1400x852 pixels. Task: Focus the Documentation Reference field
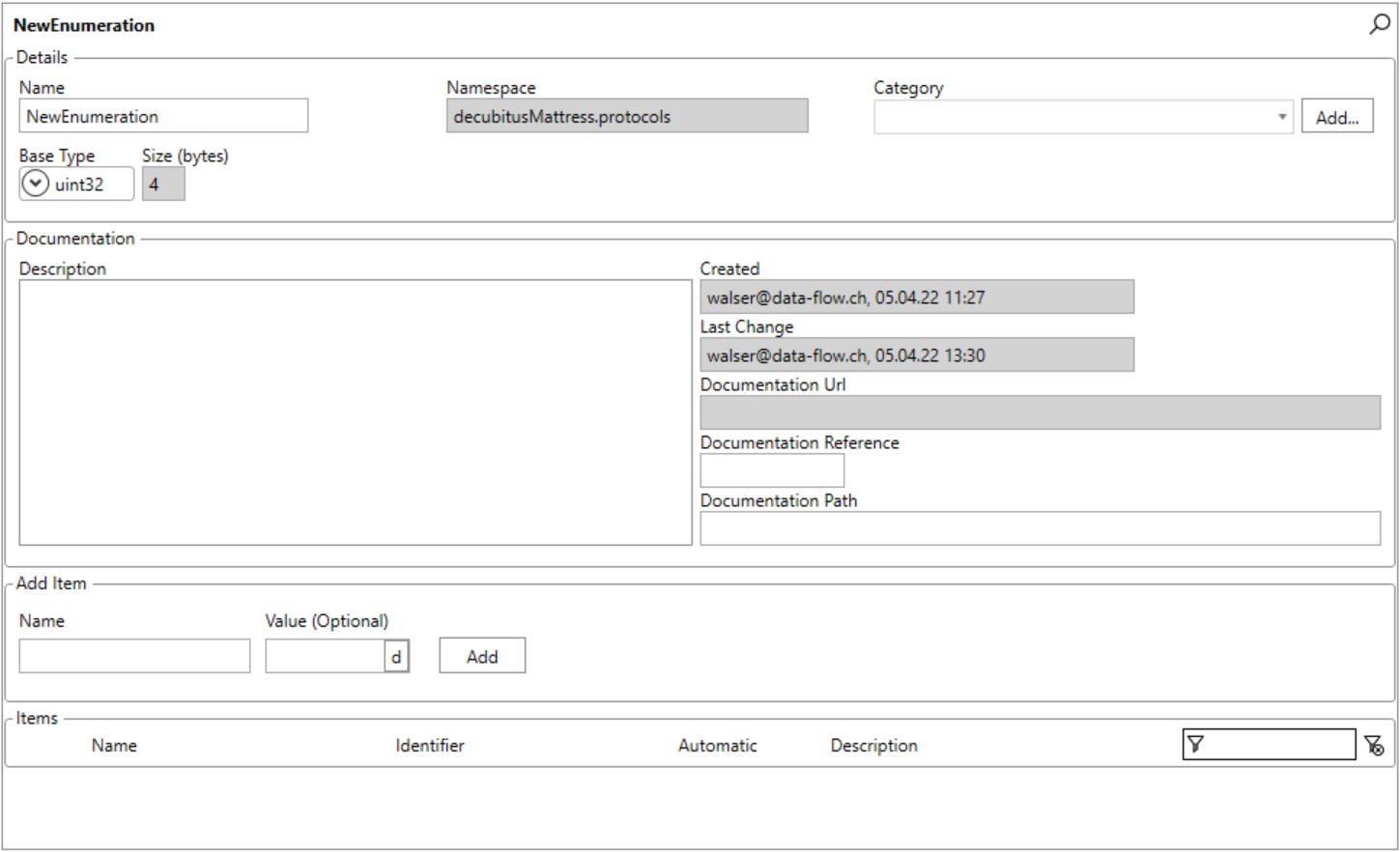click(x=772, y=470)
